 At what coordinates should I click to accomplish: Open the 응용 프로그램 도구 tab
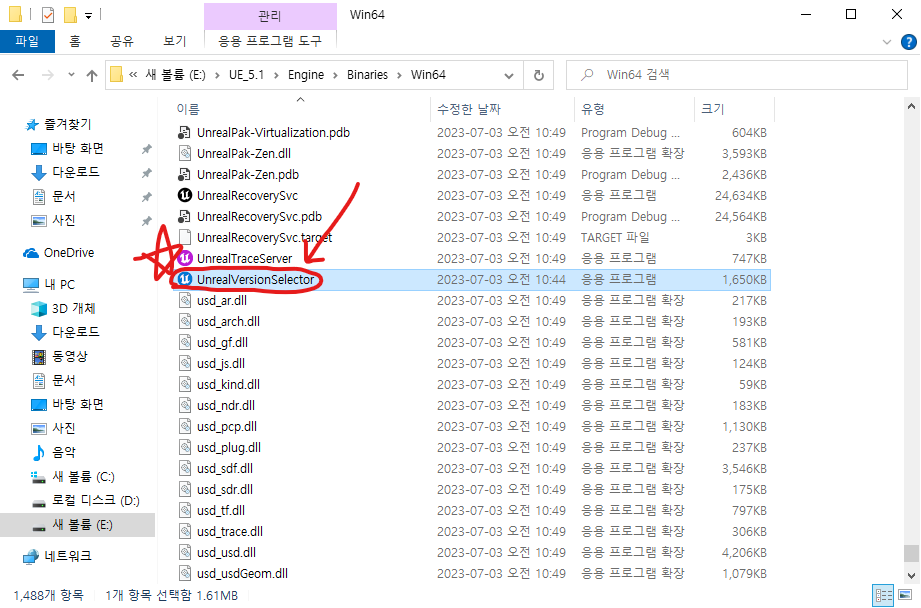coord(270,41)
